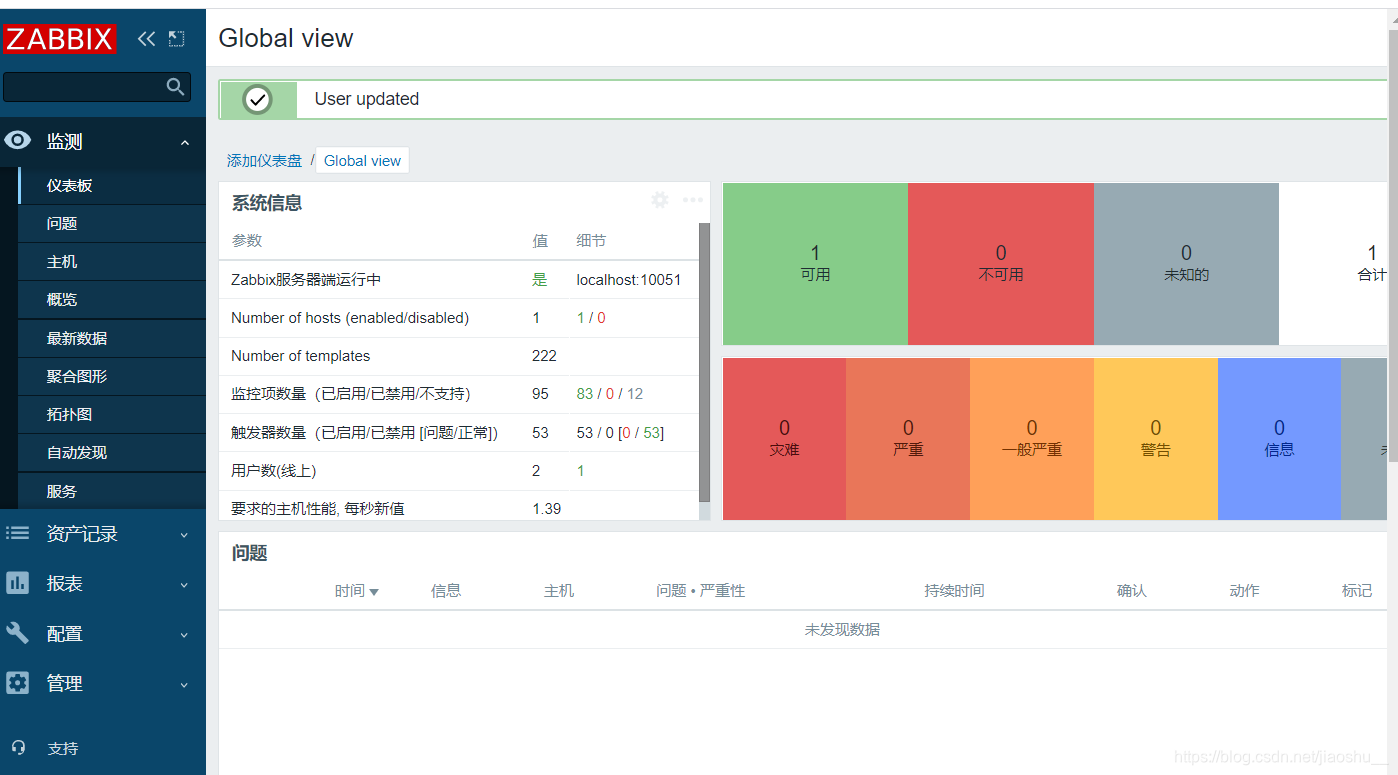
Task: Click the 问题 • 严重性 column header
Action: pyautogui.click(x=701, y=591)
